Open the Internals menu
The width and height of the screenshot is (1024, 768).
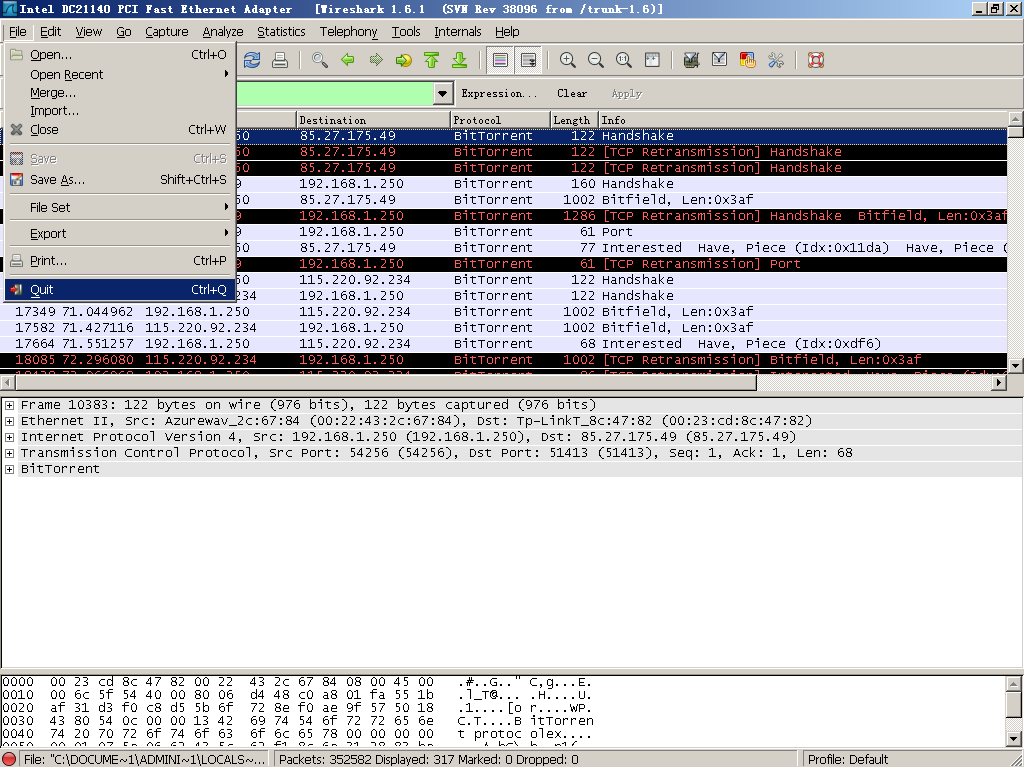[x=457, y=31]
